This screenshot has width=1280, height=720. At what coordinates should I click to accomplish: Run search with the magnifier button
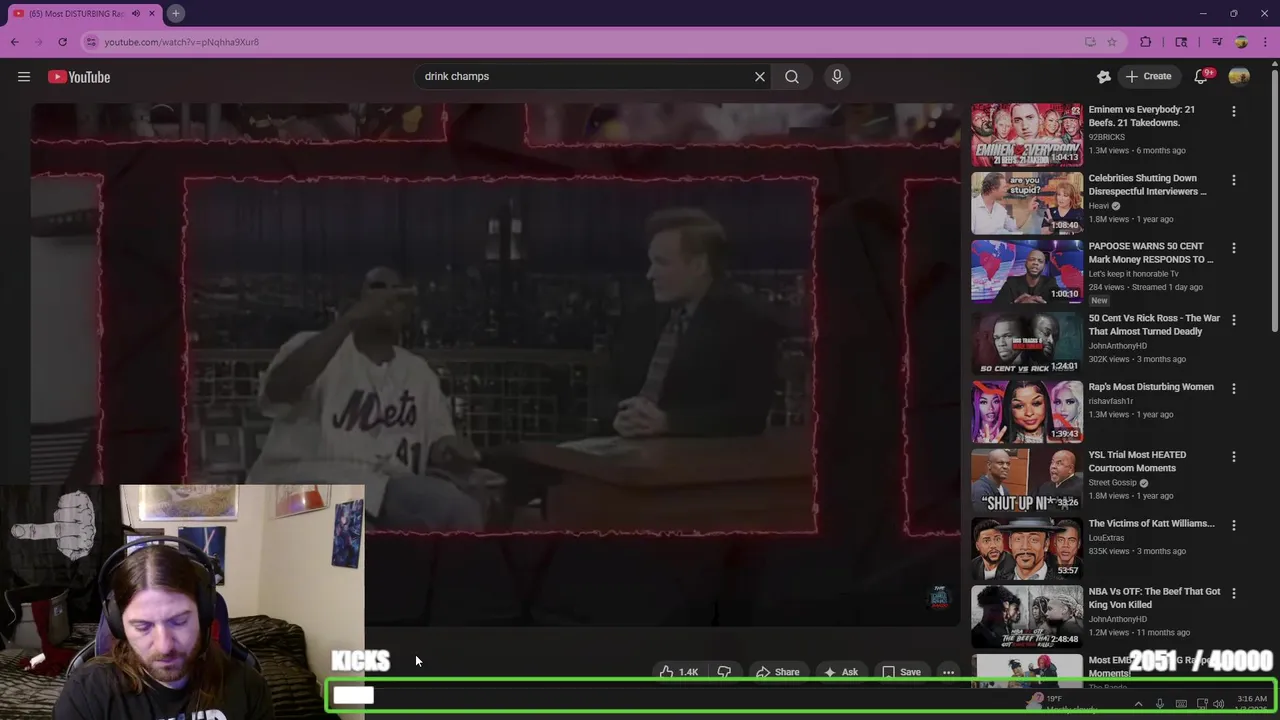792,76
